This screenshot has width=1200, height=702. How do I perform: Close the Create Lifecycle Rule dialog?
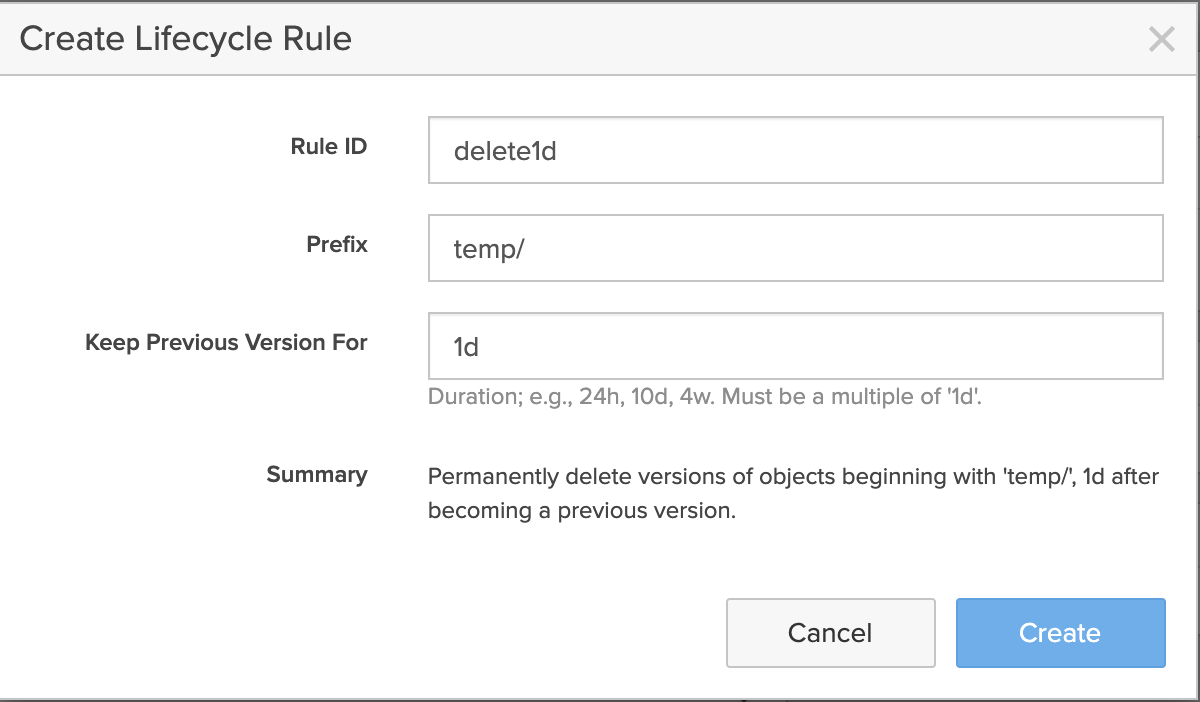[x=1162, y=39]
